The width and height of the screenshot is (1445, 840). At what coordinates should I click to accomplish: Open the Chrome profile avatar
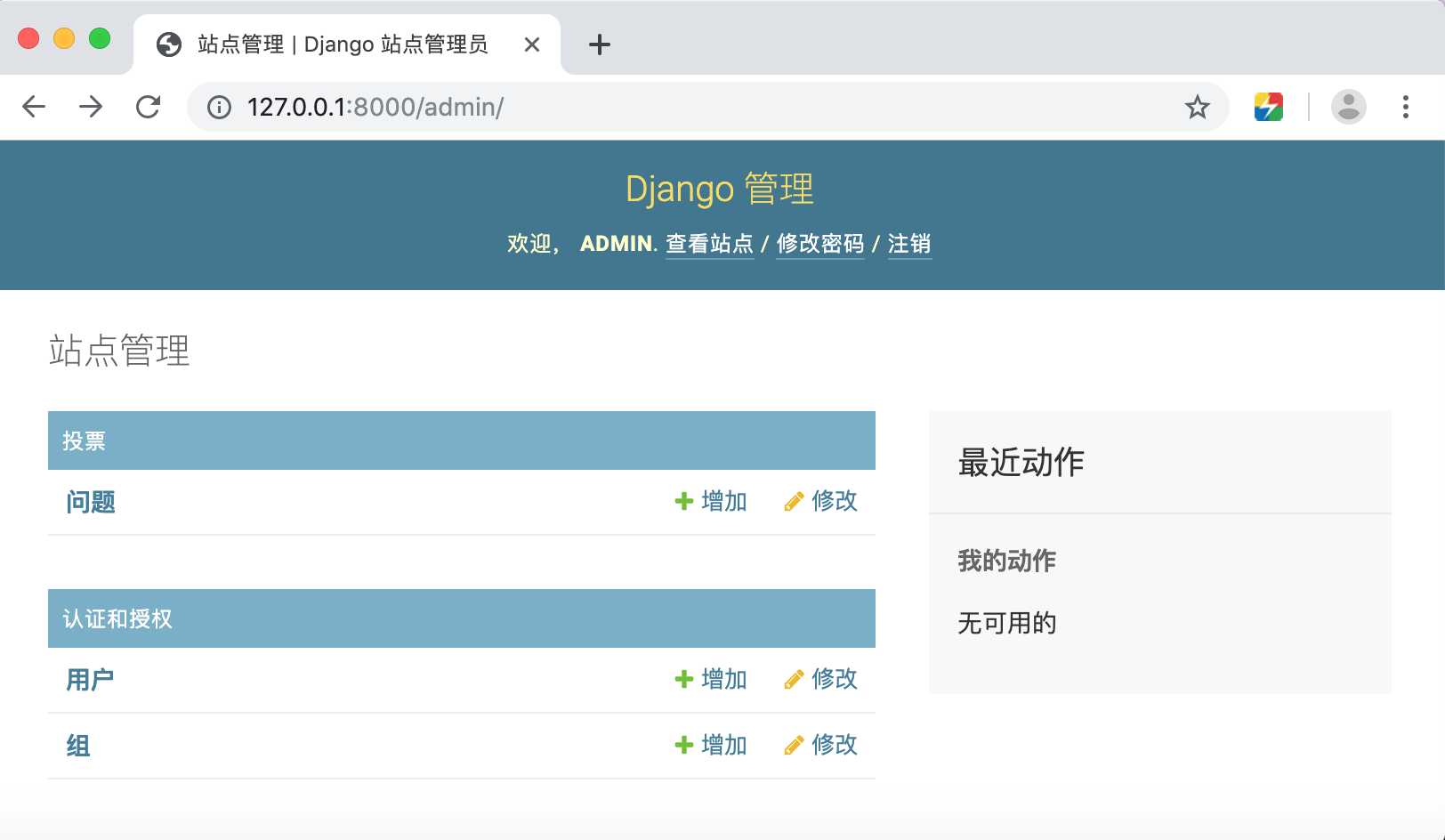(1349, 107)
